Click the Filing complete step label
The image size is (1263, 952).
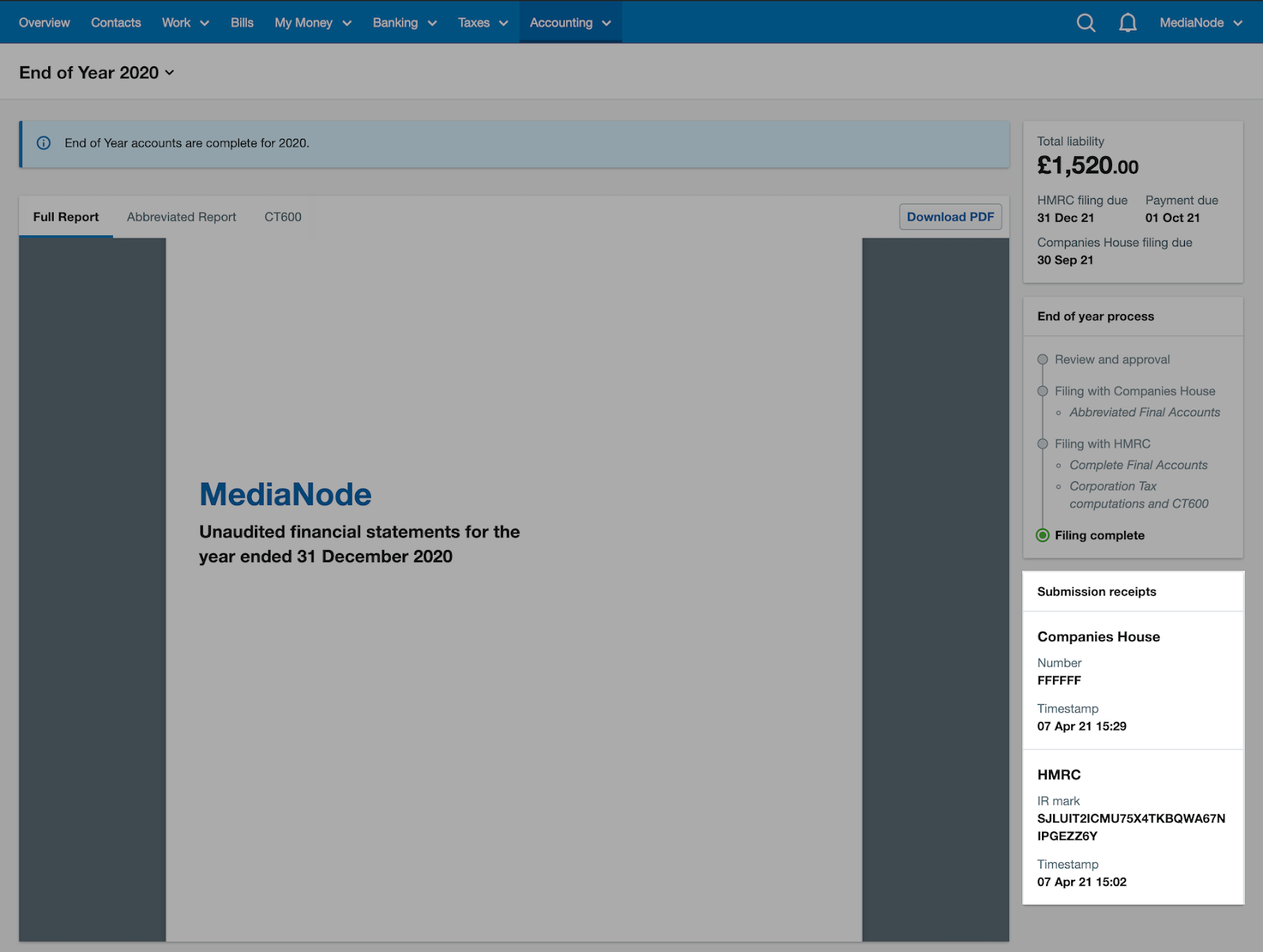click(1100, 535)
